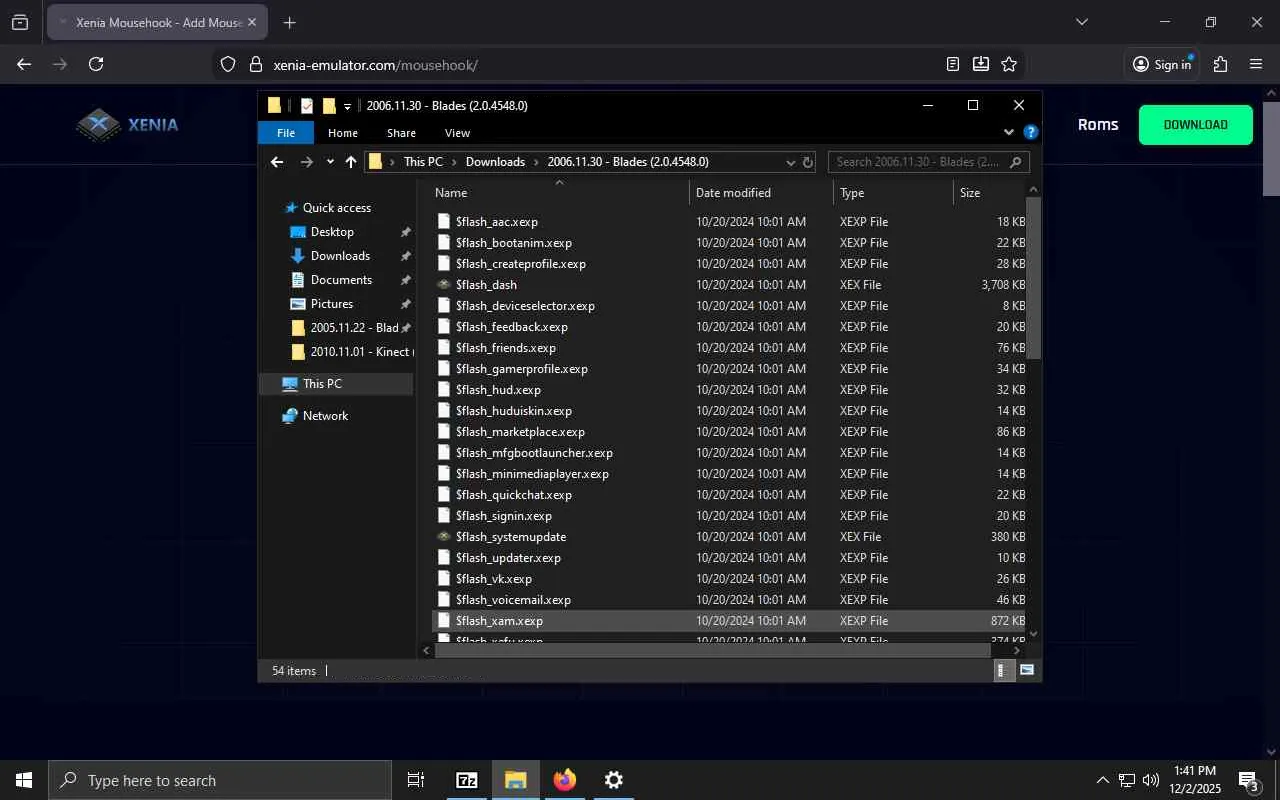The image size is (1280, 800).
Task: Click the site security padlock icon
Action: point(255,65)
